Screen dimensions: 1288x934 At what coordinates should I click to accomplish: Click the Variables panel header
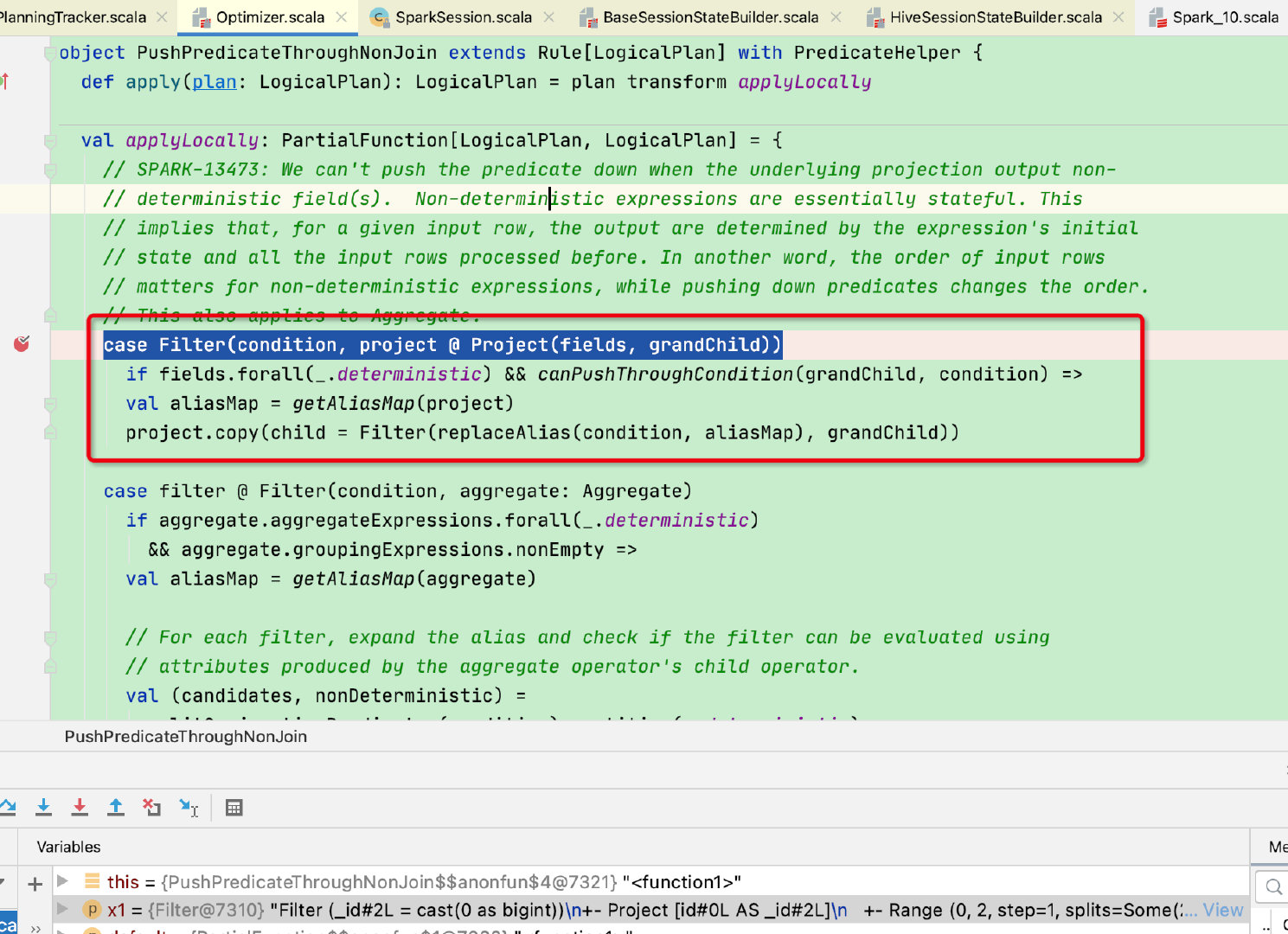68,848
